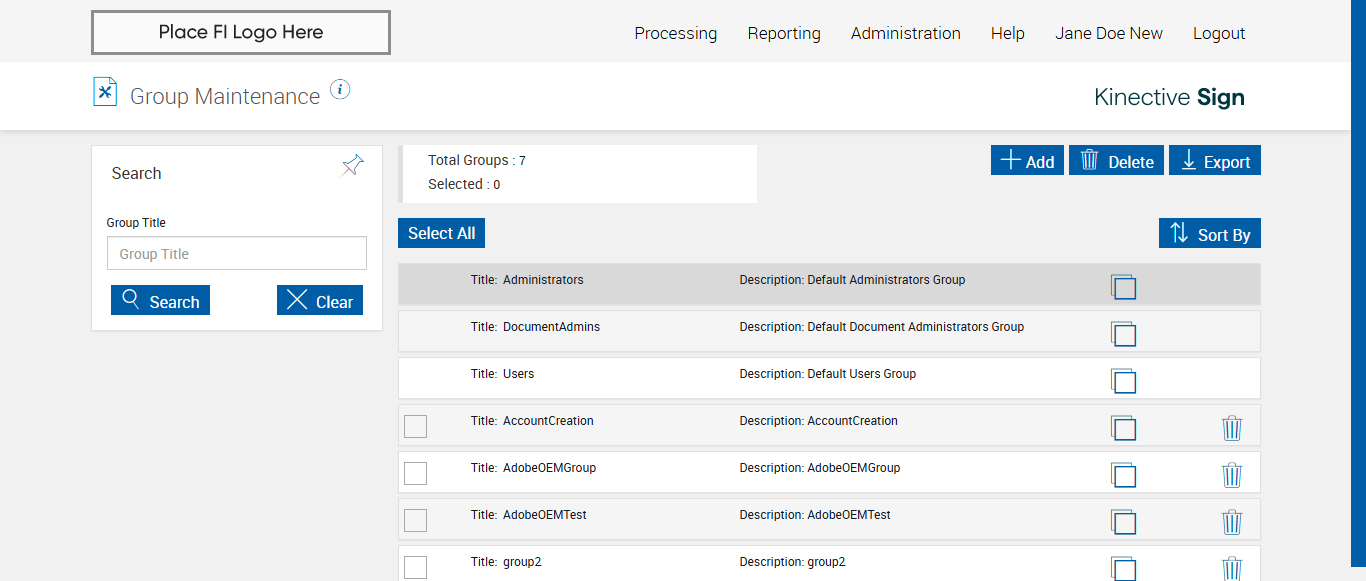Open the Reporting menu
1366x581 pixels.
click(x=784, y=33)
